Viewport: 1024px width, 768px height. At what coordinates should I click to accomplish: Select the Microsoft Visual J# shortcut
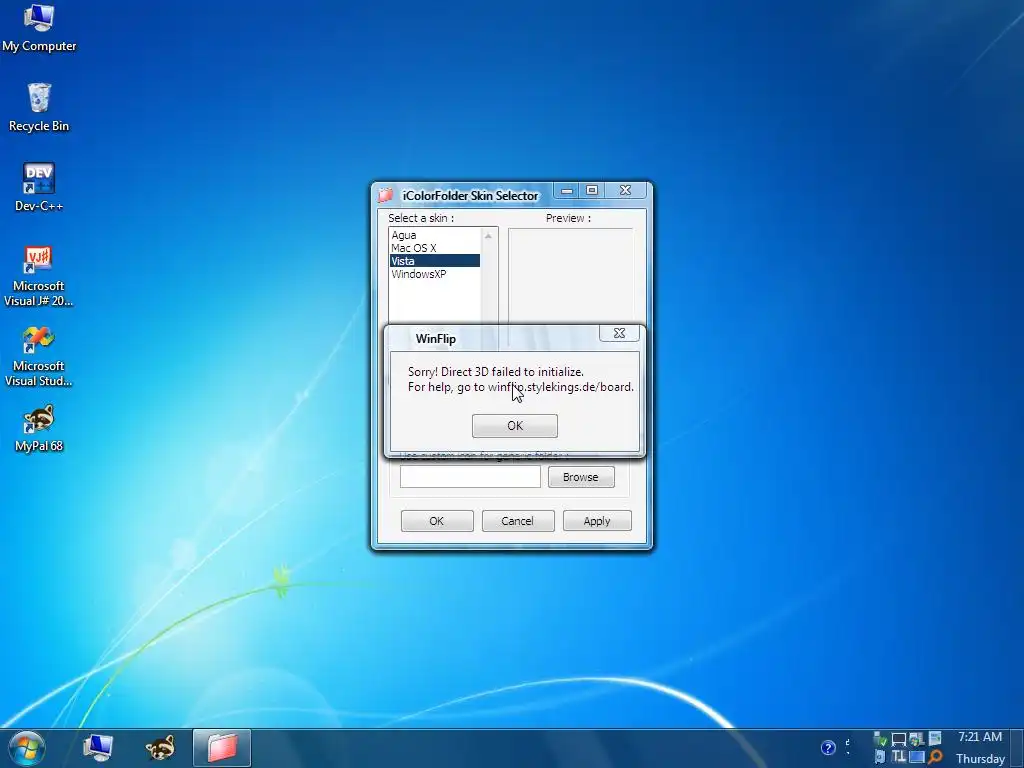39,276
